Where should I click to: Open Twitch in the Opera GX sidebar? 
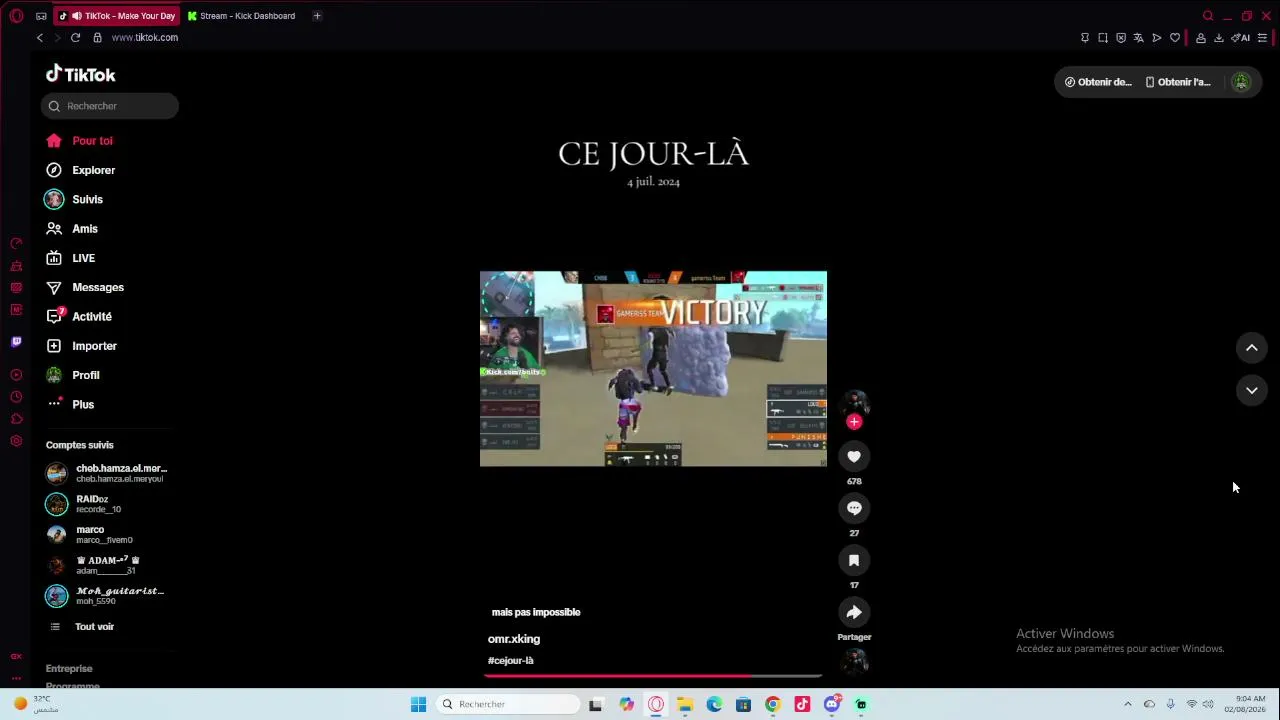click(x=16, y=342)
